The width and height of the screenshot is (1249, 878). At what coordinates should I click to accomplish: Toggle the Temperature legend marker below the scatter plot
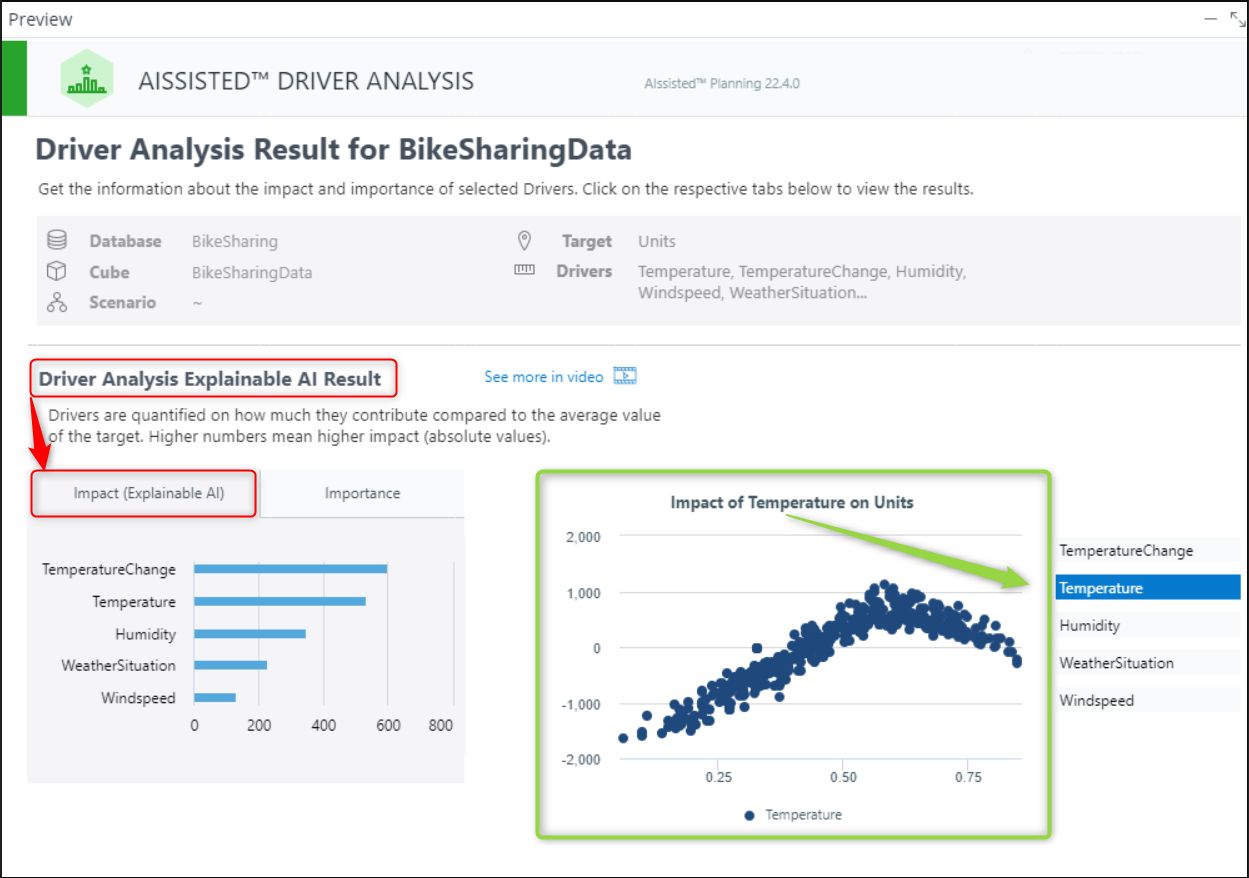750,814
